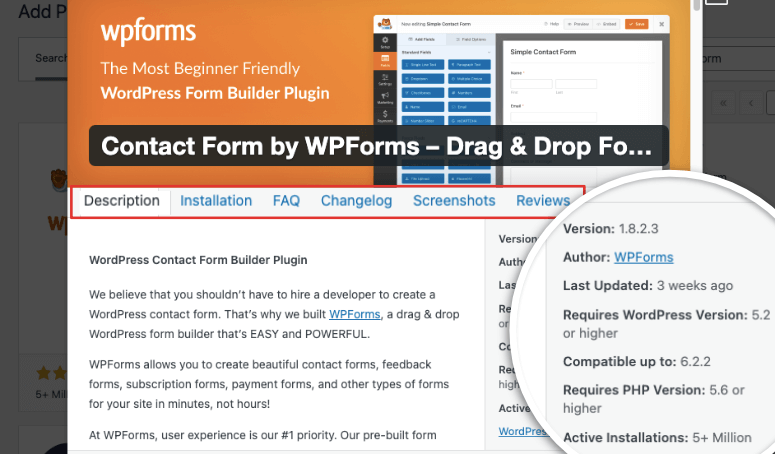Click the 'WordPress Contact Form Builder Plugin' heading

198,260
